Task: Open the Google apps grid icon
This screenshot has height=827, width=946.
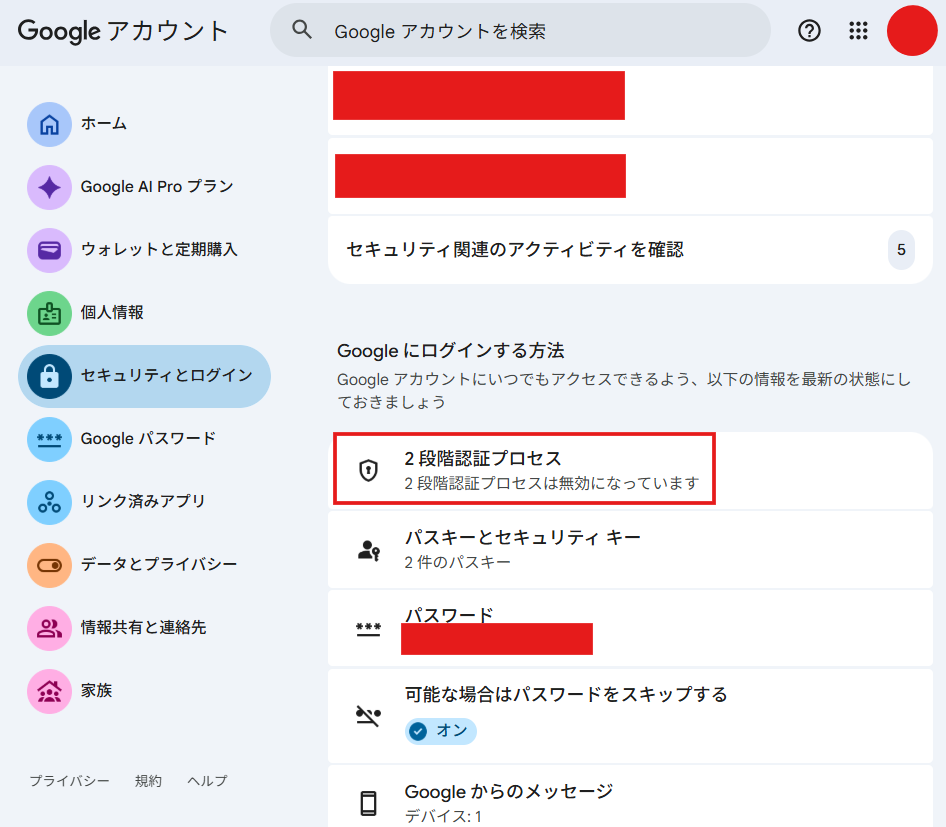Action: point(858,31)
